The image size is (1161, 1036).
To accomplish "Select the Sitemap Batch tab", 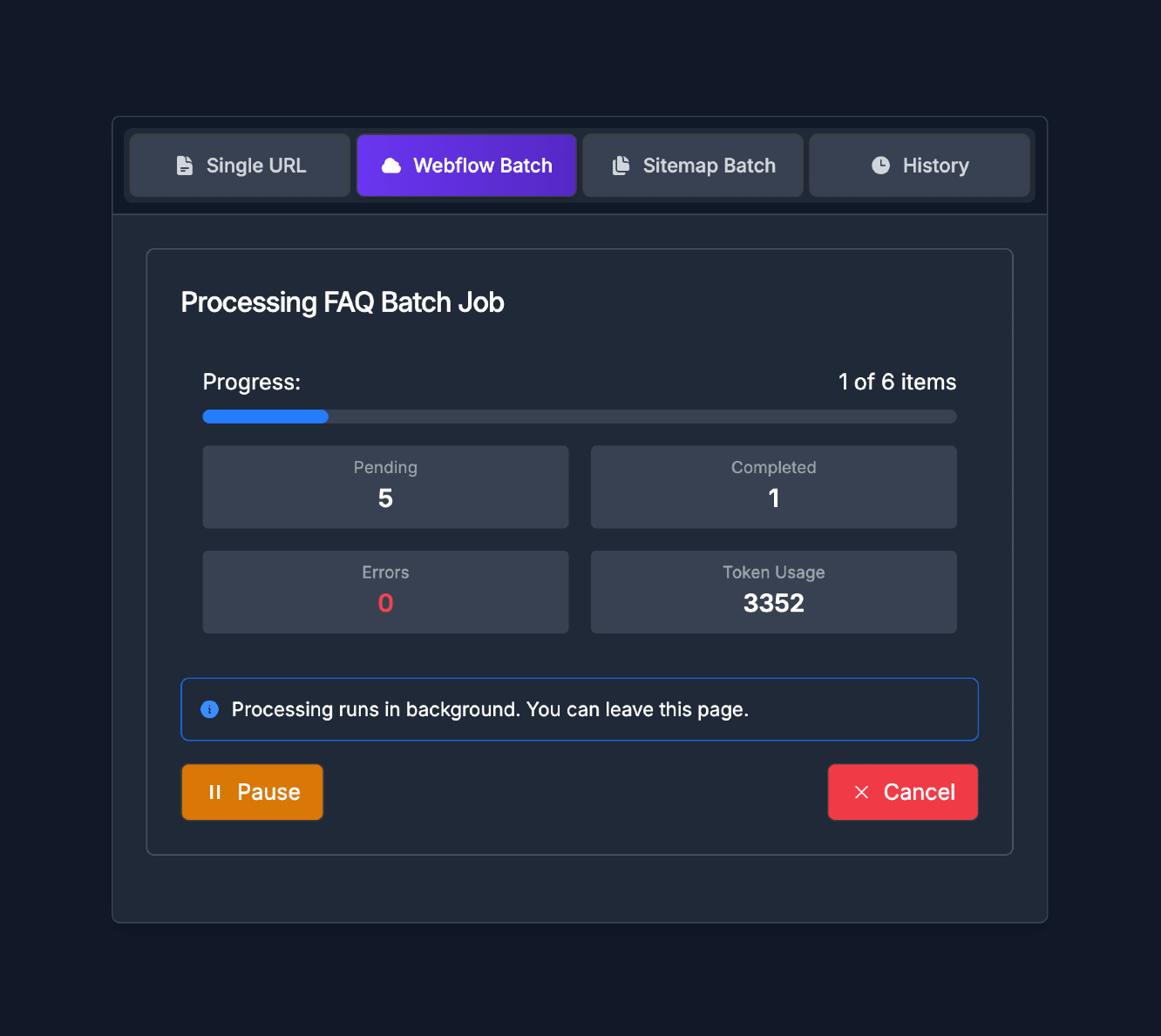I will (692, 165).
